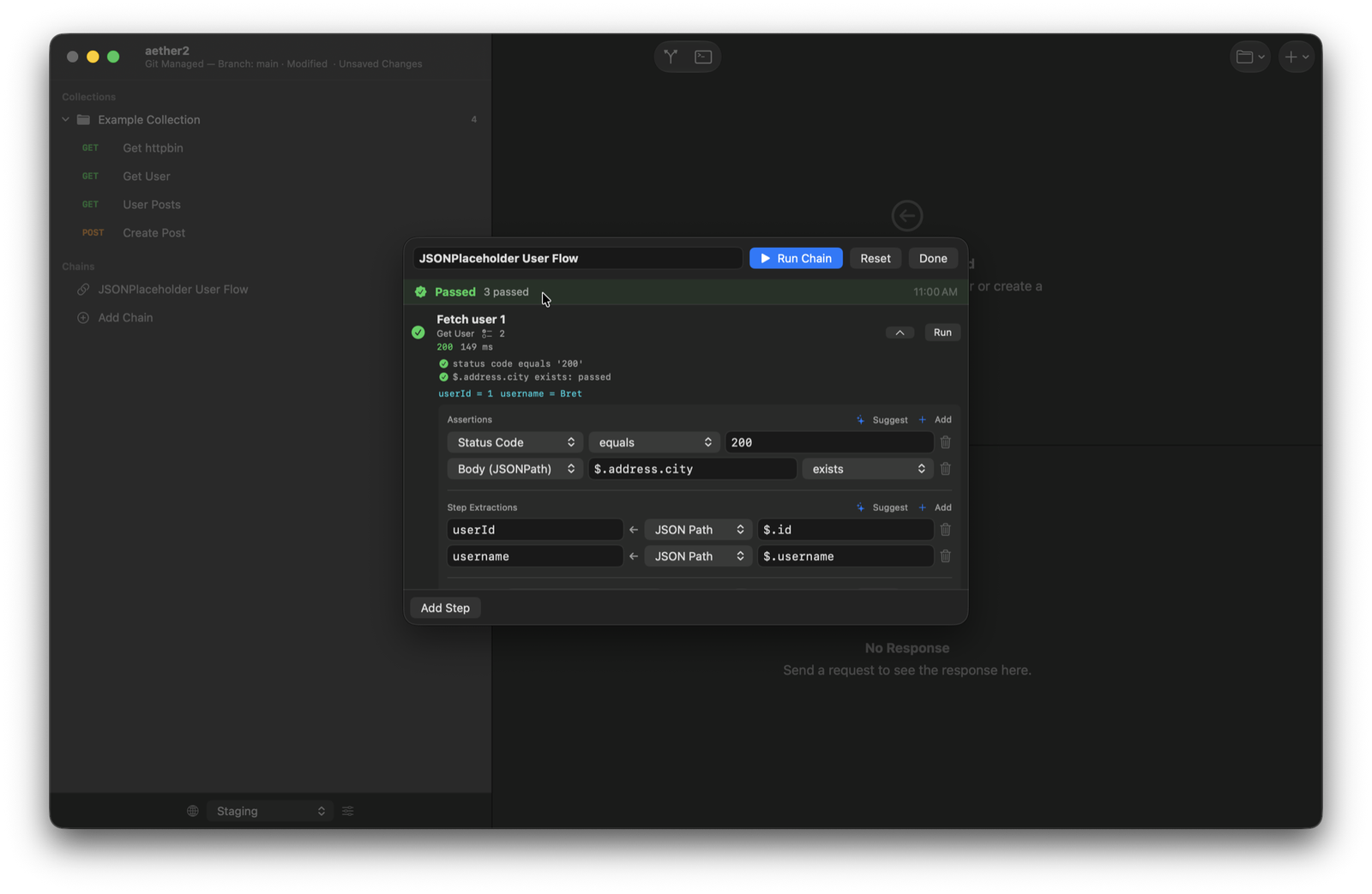Click the 200 assertion value field
Viewport: 1372px width, 894px height.
(x=828, y=442)
